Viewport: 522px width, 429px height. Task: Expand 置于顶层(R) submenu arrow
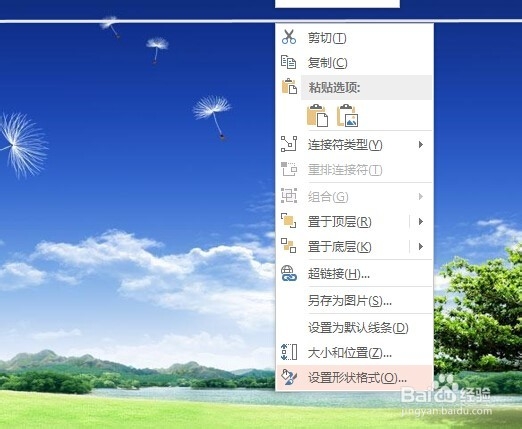(421, 221)
